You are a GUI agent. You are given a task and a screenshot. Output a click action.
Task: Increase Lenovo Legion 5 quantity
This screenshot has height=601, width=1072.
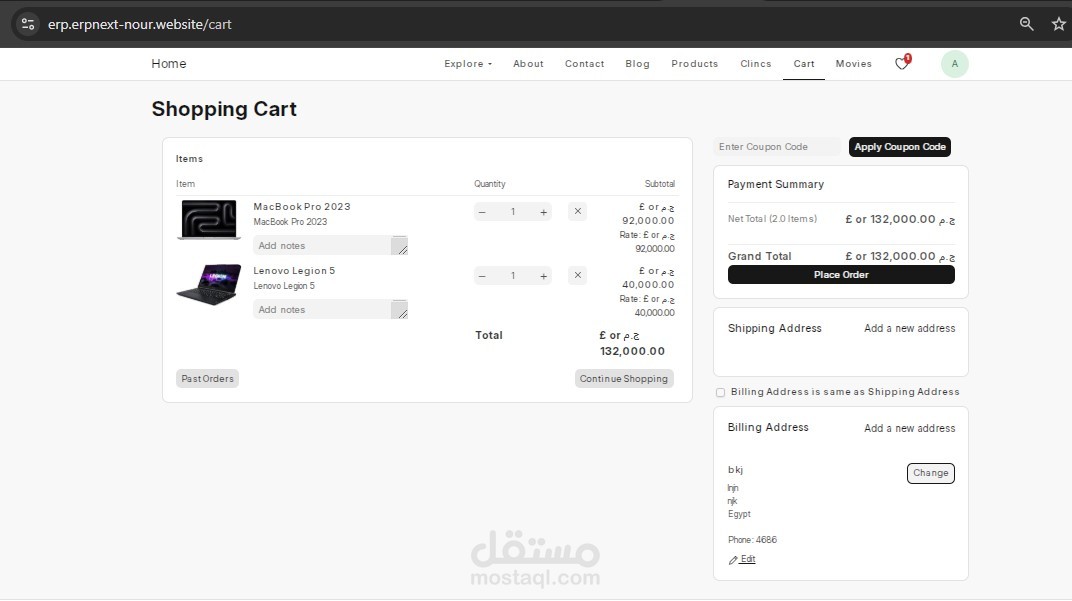(544, 276)
